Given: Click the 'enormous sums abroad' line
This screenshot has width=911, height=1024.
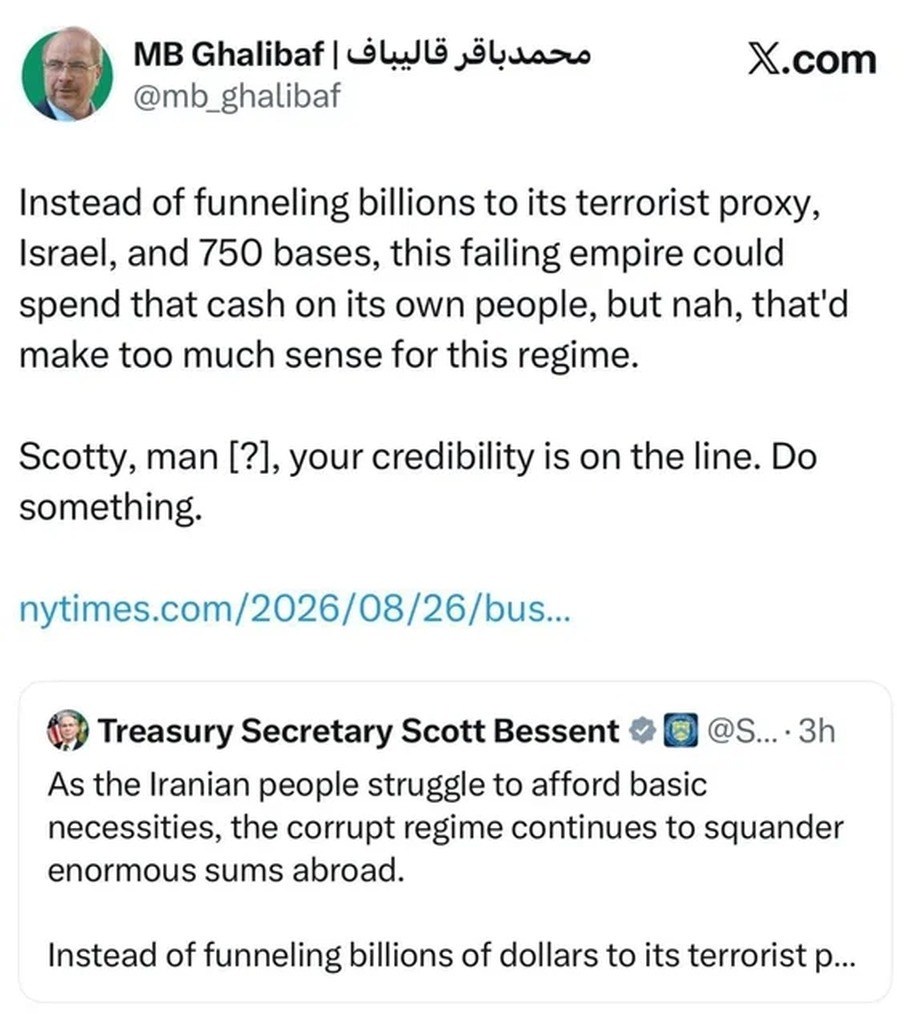Looking at the screenshot, I should (x=226, y=871).
